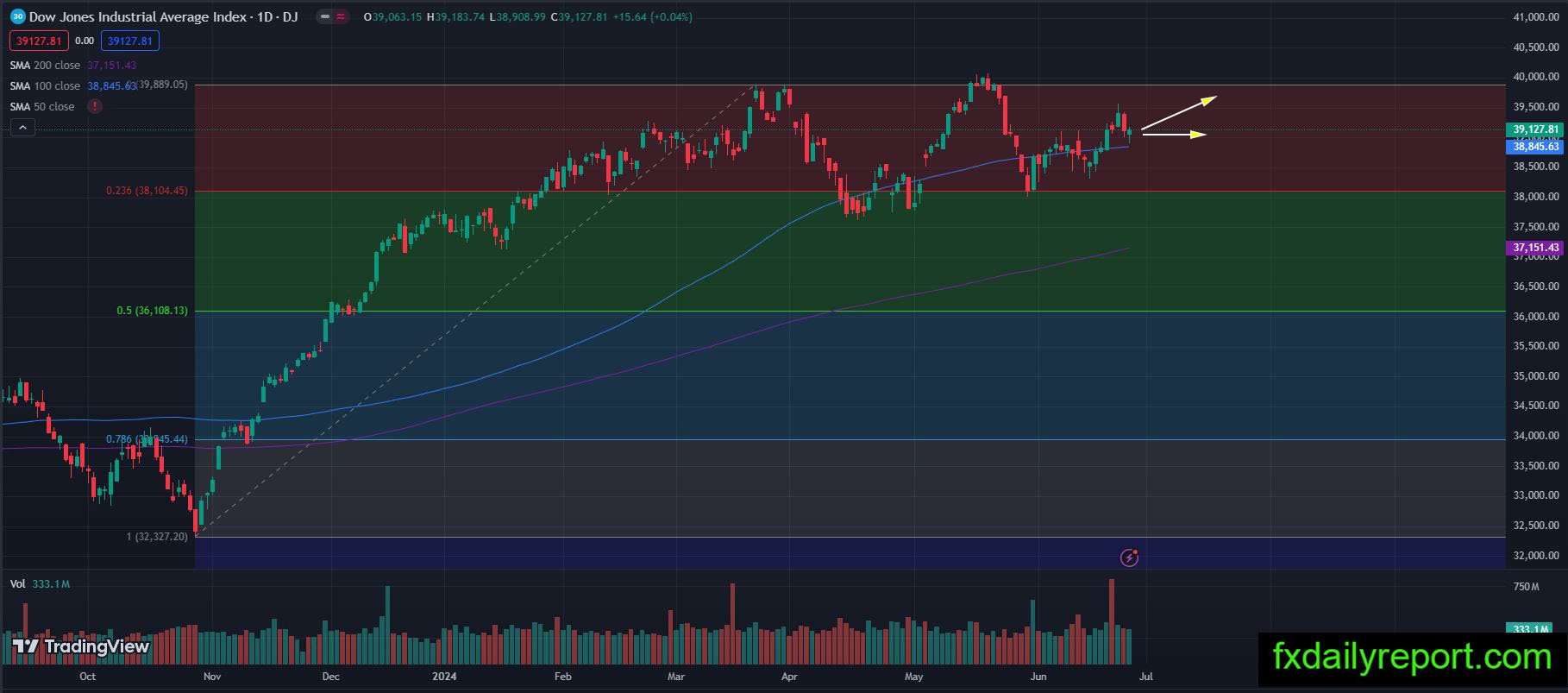Click the SMA 200 value 37,151.43 in legend
Screen dimensions: 1568x693
[x=111, y=65]
